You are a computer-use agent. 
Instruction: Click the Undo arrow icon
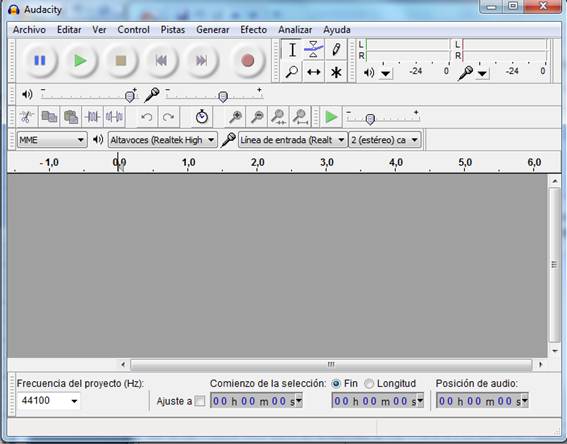click(x=146, y=117)
